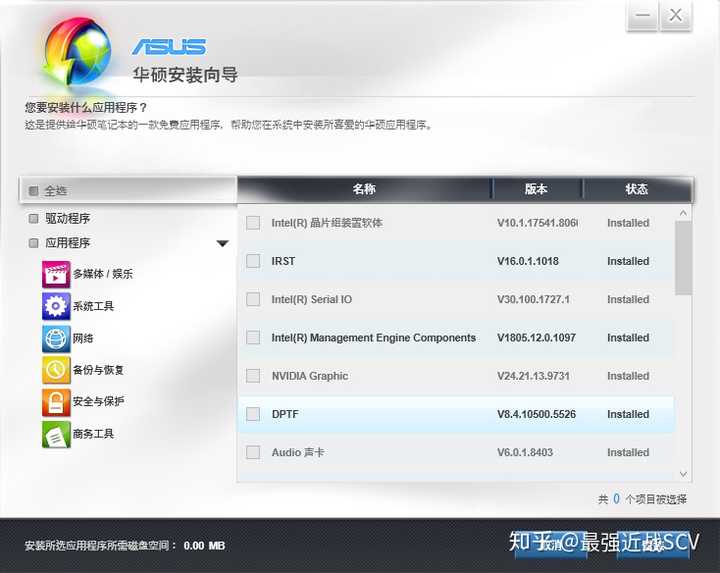Click version V10.1.17541.806 cell

click(537, 223)
